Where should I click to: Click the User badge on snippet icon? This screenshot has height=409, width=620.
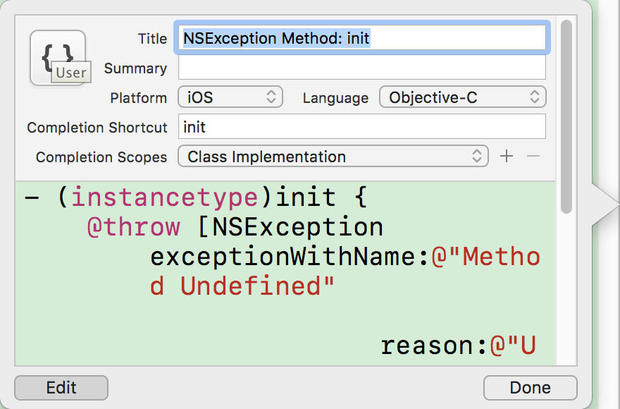coord(72,73)
